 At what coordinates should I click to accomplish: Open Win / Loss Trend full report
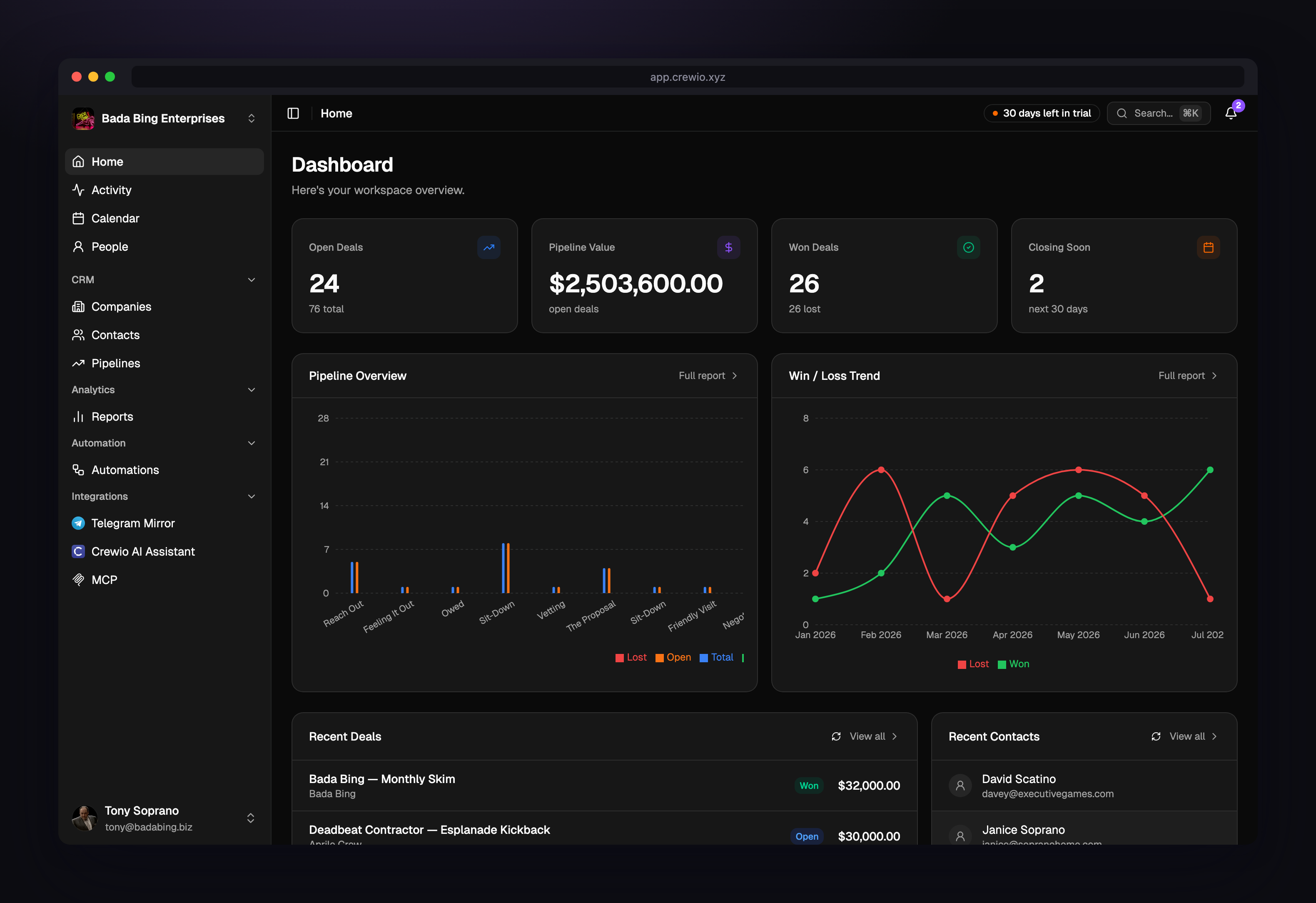pyautogui.click(x=1188, y=376)
